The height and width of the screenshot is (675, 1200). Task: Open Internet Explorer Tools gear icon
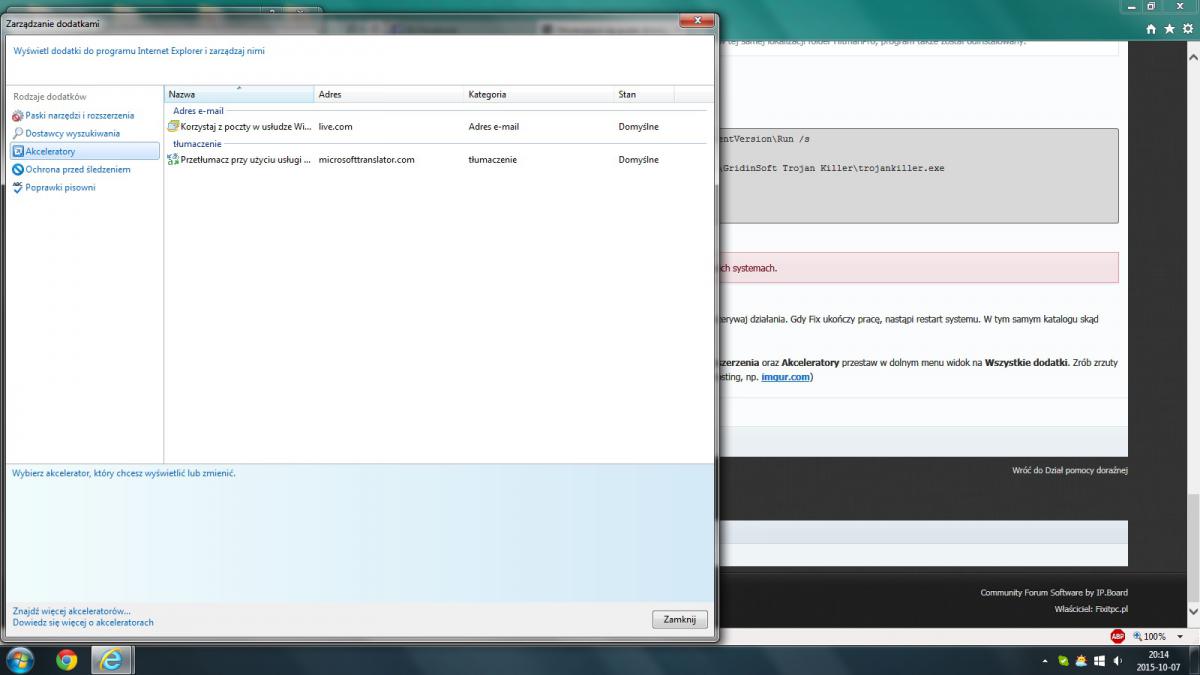click(x=1186, y=29)
